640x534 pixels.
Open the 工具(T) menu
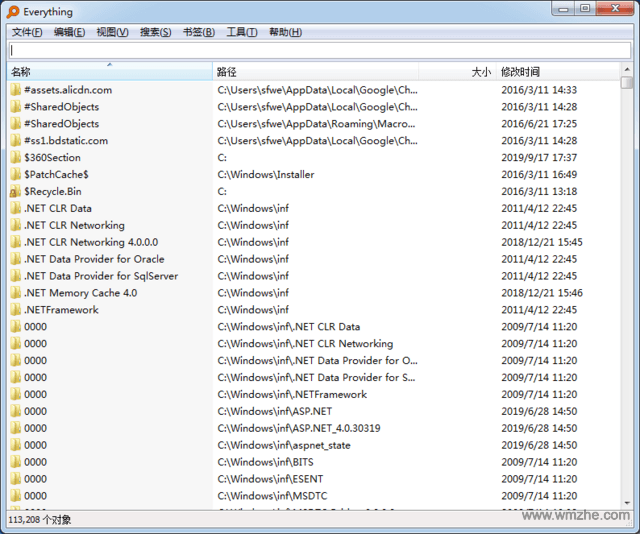click(242, 32)
